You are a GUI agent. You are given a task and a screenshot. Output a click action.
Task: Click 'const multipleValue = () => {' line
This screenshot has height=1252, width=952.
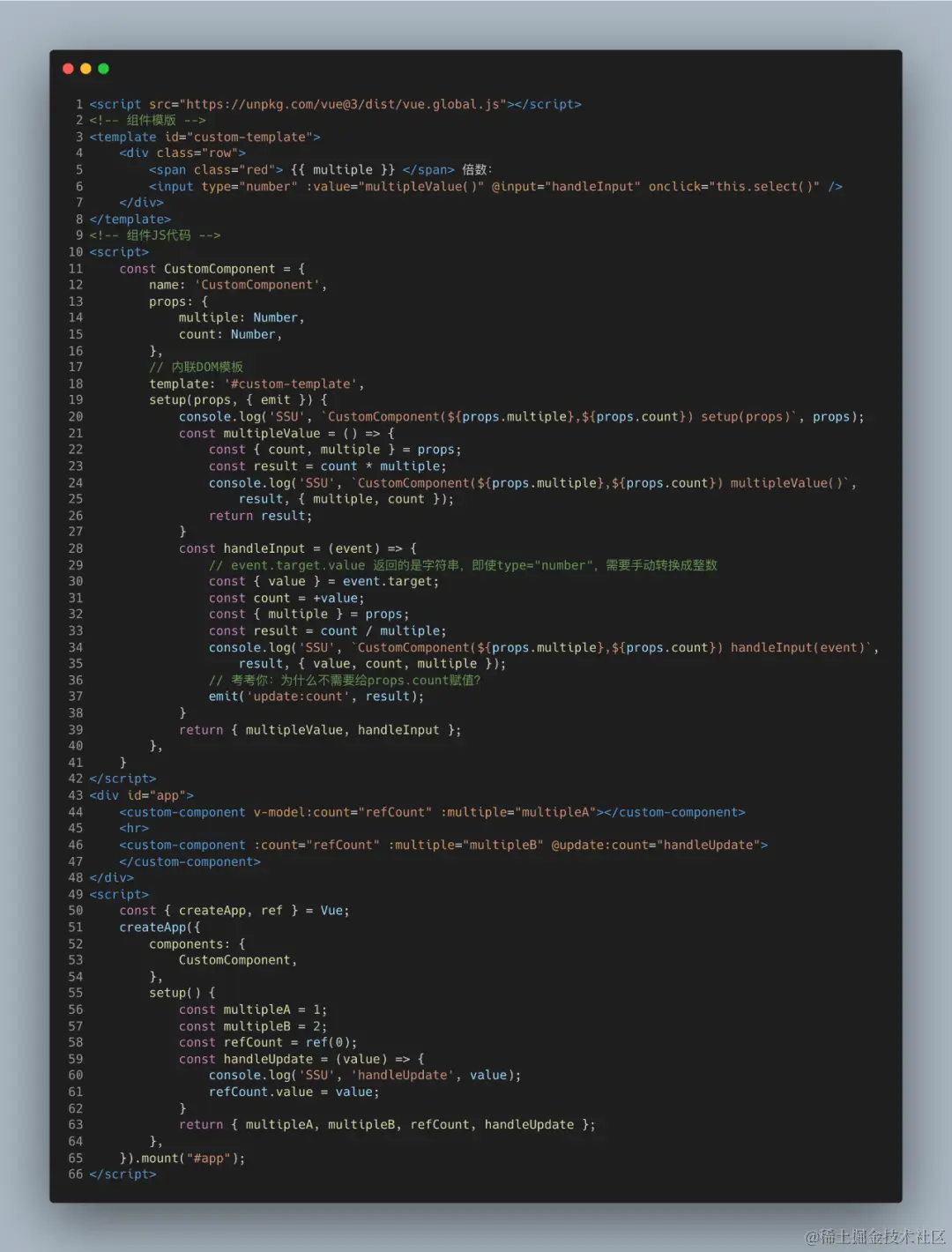pyautogui.click(x=286, y=434)
